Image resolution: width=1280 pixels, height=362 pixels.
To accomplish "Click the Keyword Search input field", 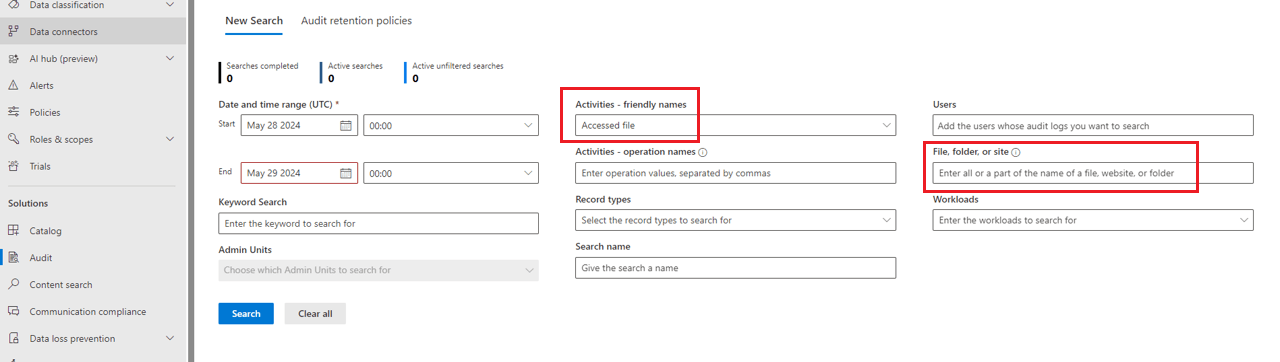I will 378,223.
